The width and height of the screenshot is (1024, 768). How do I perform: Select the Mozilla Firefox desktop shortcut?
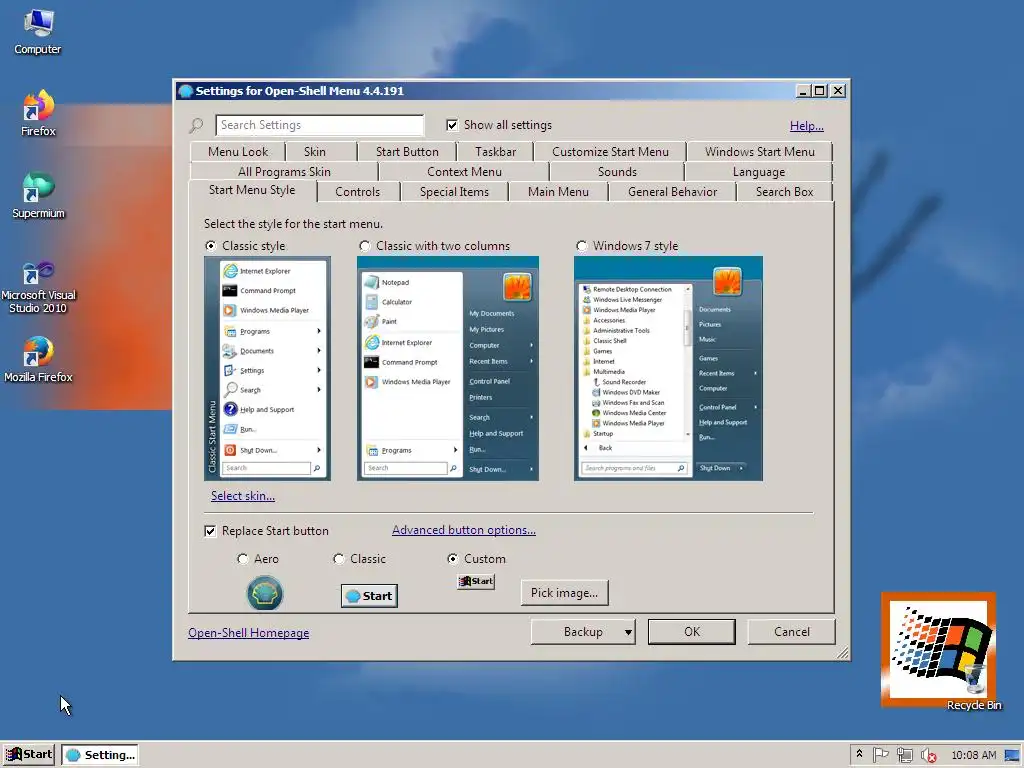[x=38, y=359]
